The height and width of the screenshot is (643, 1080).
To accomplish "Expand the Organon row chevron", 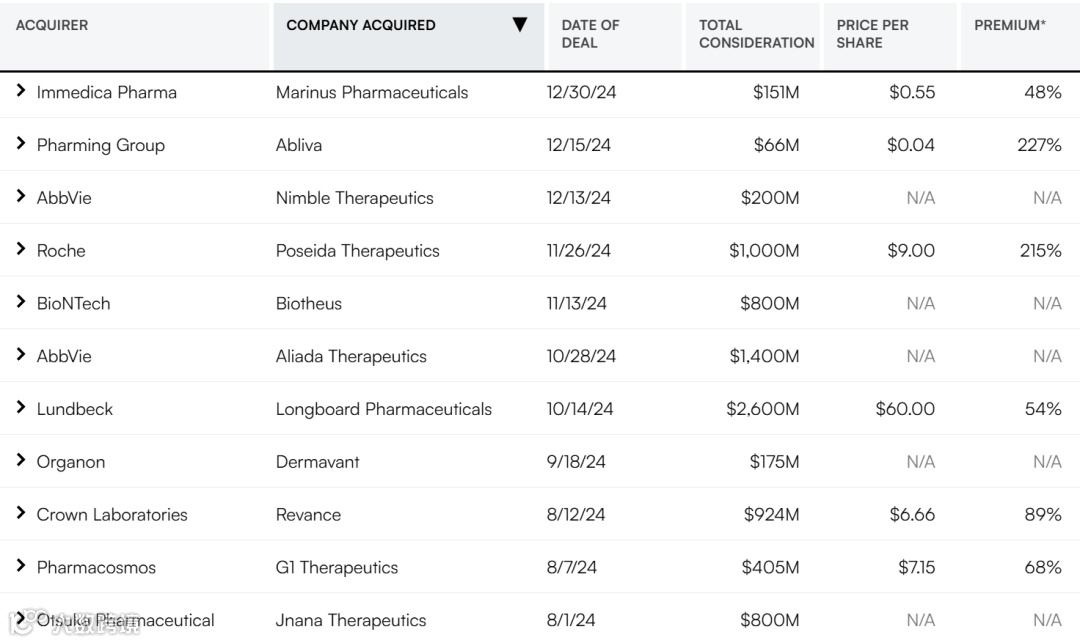I will click(x=20, y=461).
